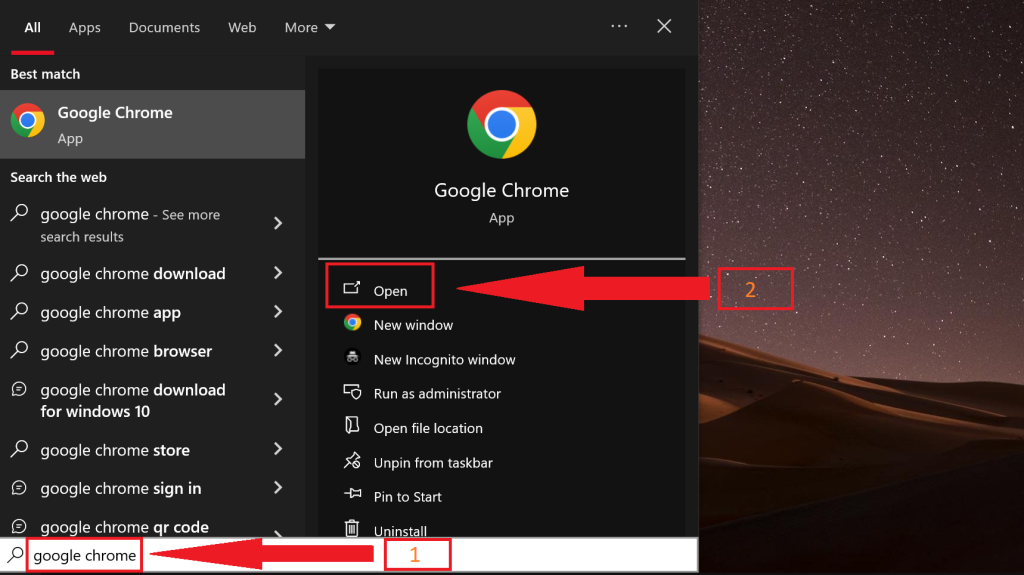Click the Uninstall trash can icon
The height and width of the screenshot is (575, 1024).
tap(352, 528)
